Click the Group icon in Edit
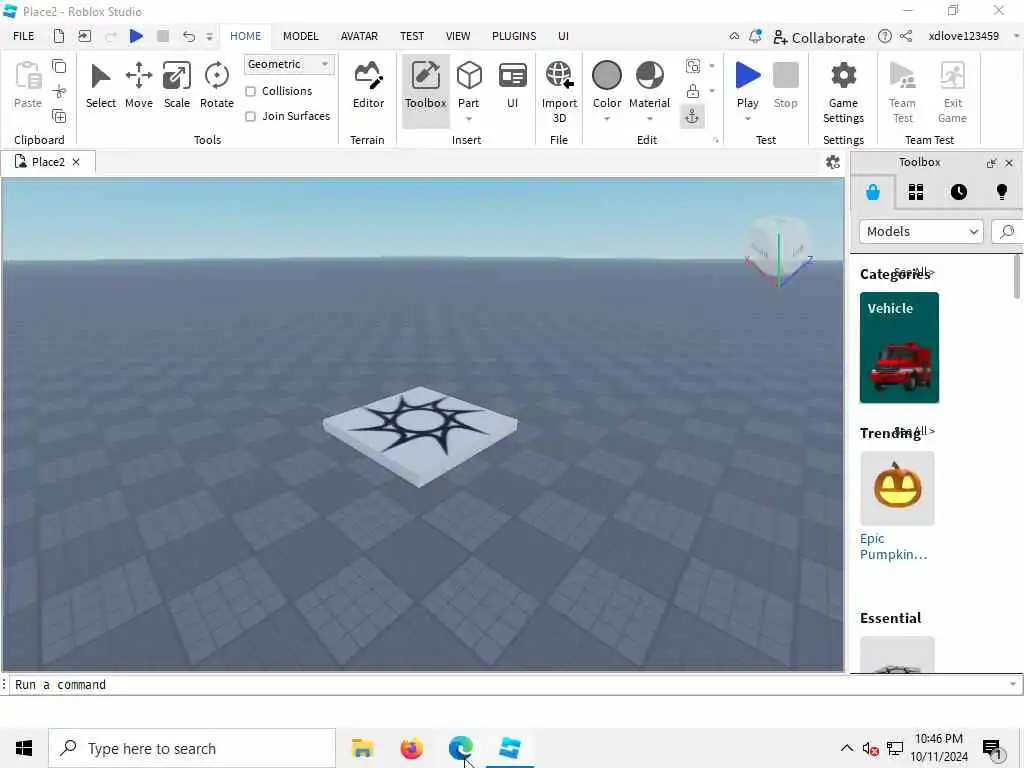Screen dimensions: 1024x768 (x=693, y=65)
